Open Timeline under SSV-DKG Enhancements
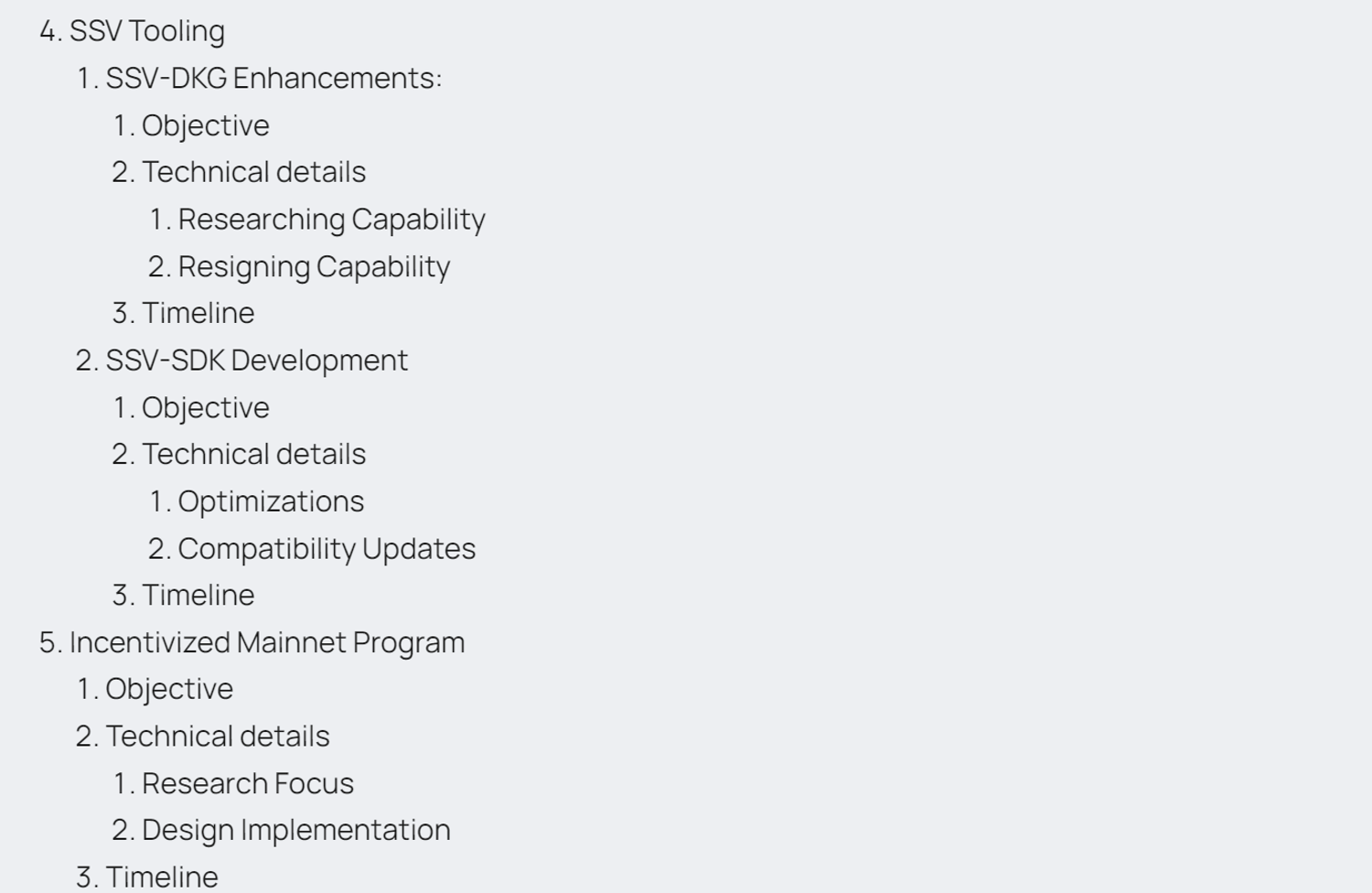This screenshot has width=1372, height=893. click(198, 313)
